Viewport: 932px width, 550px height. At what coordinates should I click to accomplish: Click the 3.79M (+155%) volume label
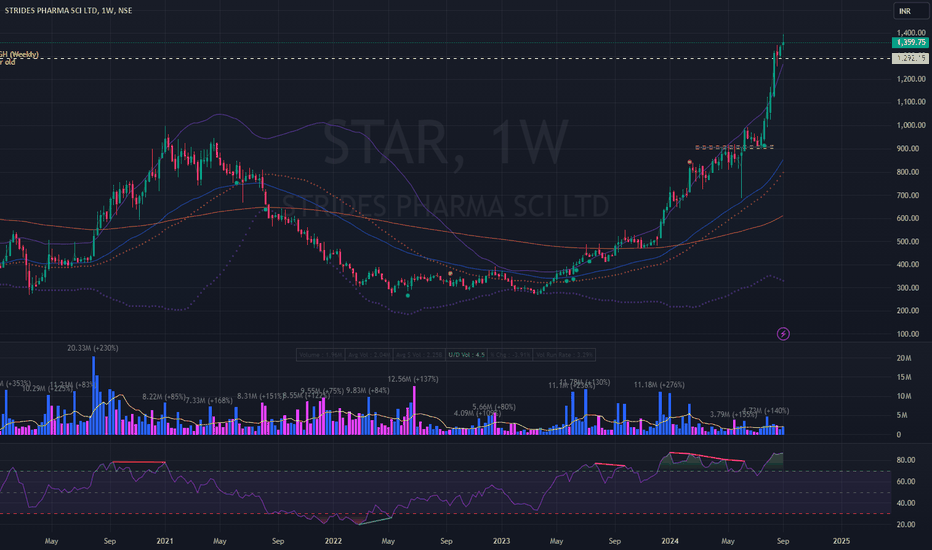[x=733, y=414]
